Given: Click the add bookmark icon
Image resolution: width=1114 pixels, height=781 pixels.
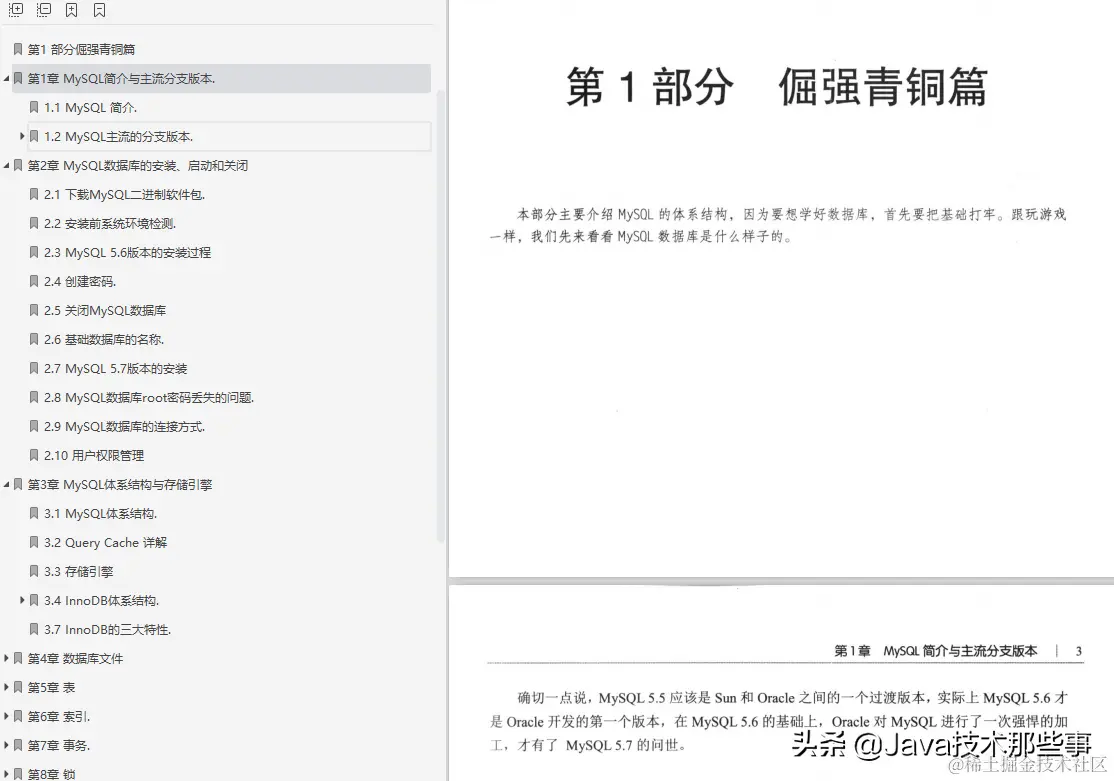Looking at the screenshot, I should coord(72,10).
